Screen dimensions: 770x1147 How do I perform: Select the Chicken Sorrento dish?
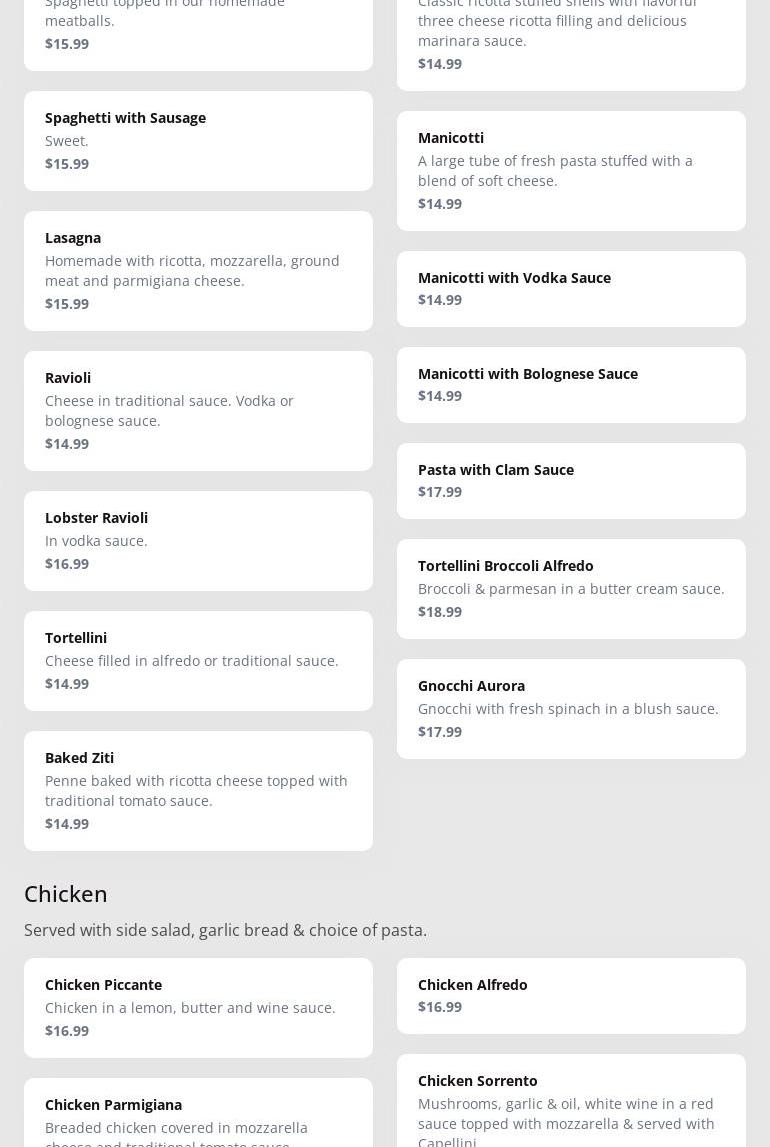(x=571, y=1105)
